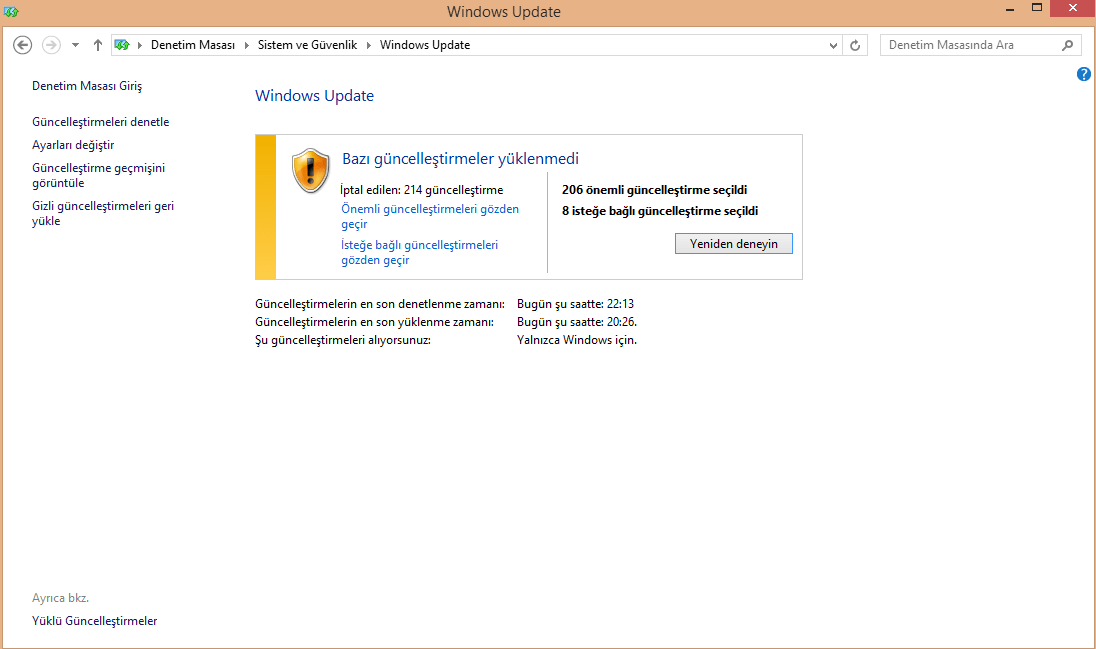Image resolution: width=1096 pixels, height=649 pixels.
Task: Open İsteğe bağlı güncelleştirmeleri gözden geçir
Action: (x=419, y=252)
